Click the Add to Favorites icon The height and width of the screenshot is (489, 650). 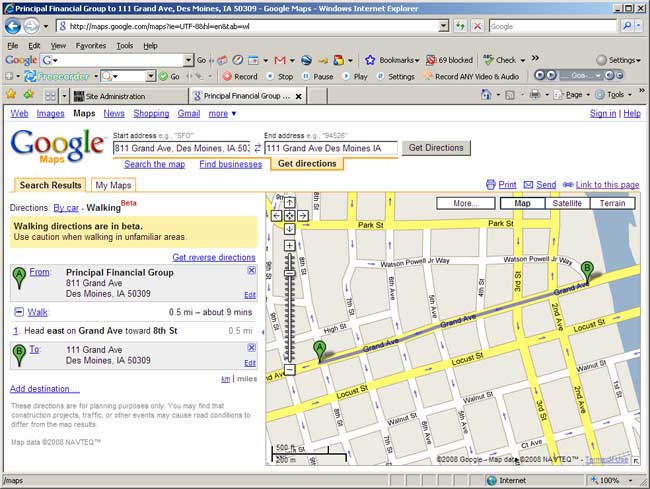29,95
